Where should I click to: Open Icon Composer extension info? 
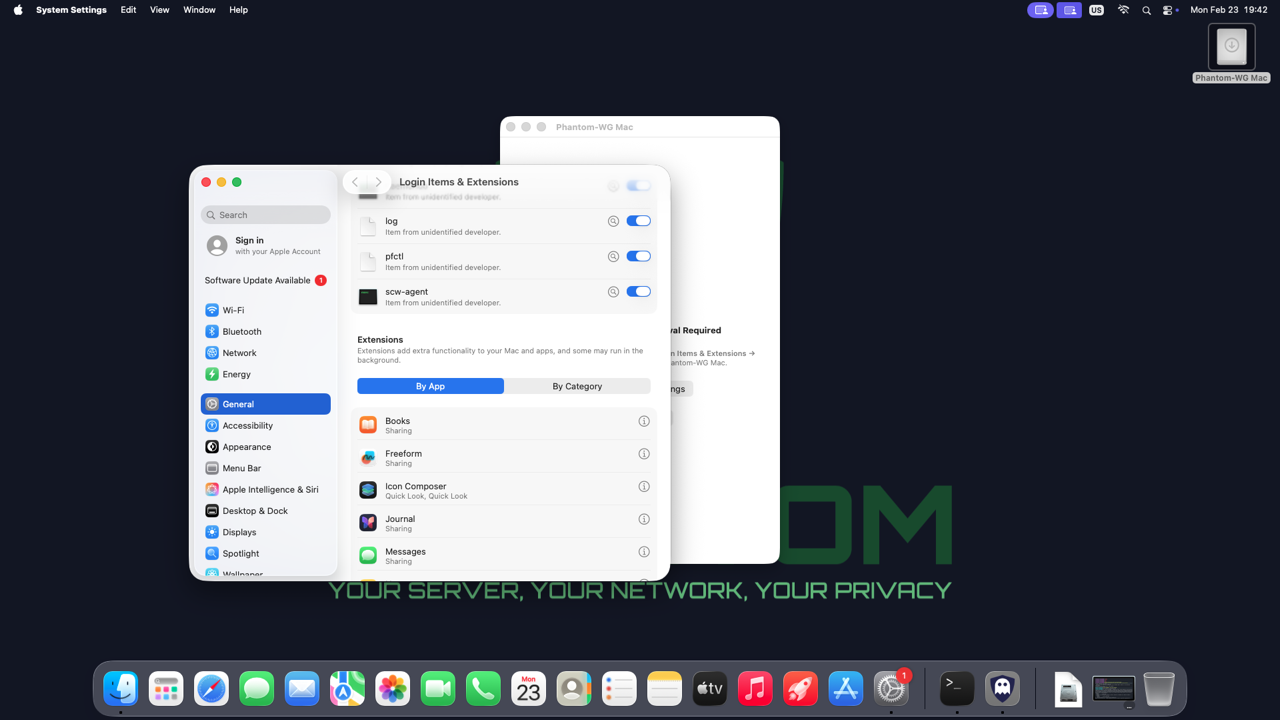coord(644,487)
